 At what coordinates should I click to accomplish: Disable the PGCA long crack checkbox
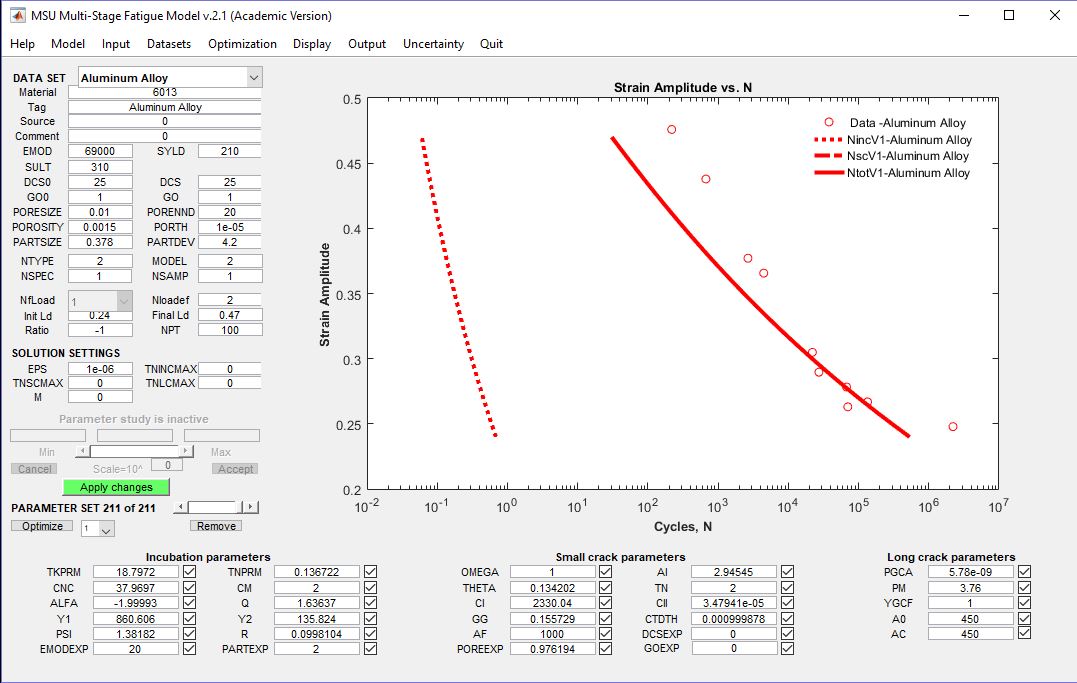pyautogui.click(x=1025, y=572)
